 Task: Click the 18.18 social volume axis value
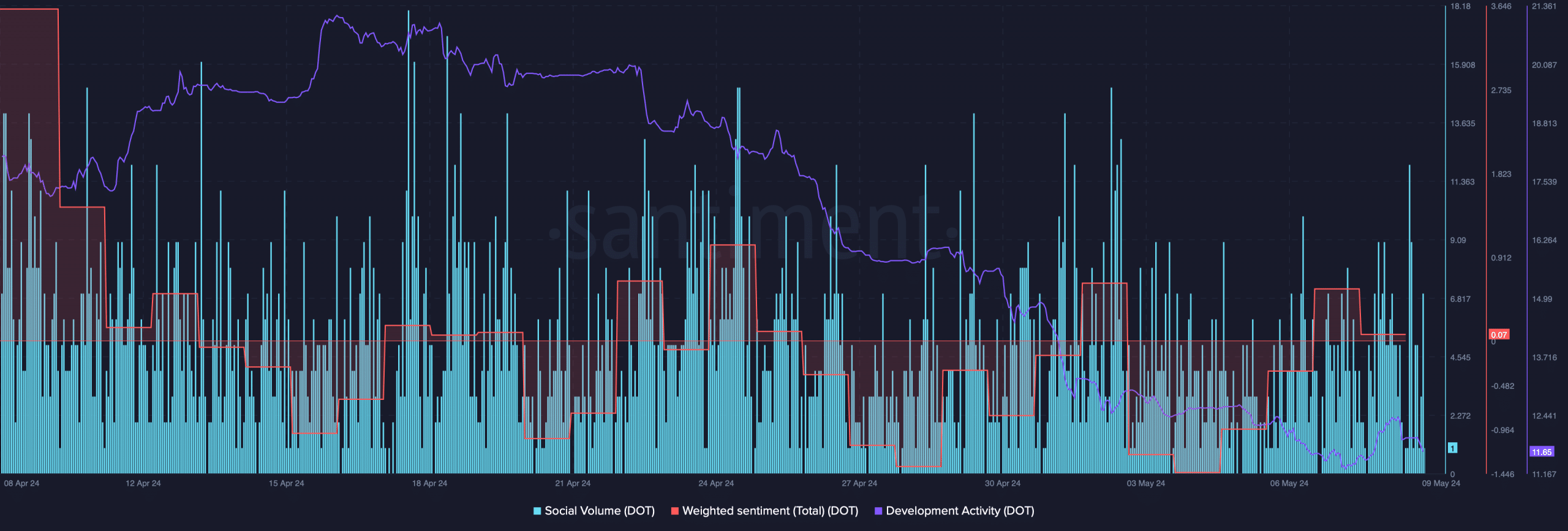point(1460,6)
